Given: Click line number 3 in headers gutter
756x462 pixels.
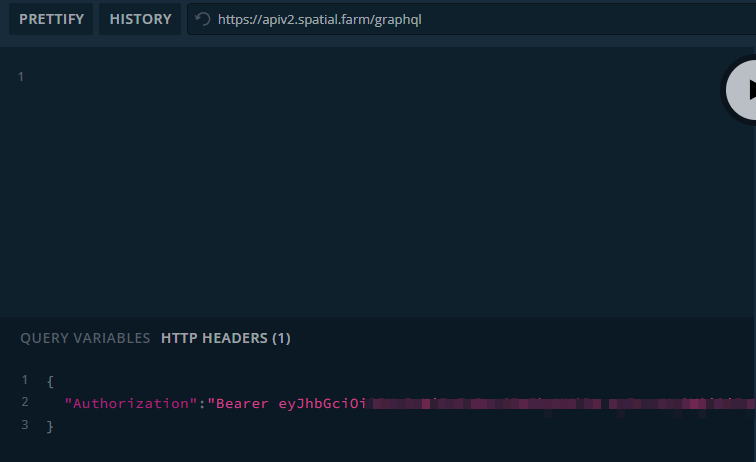Looking at the screenshot, I should tap(25, 425).
